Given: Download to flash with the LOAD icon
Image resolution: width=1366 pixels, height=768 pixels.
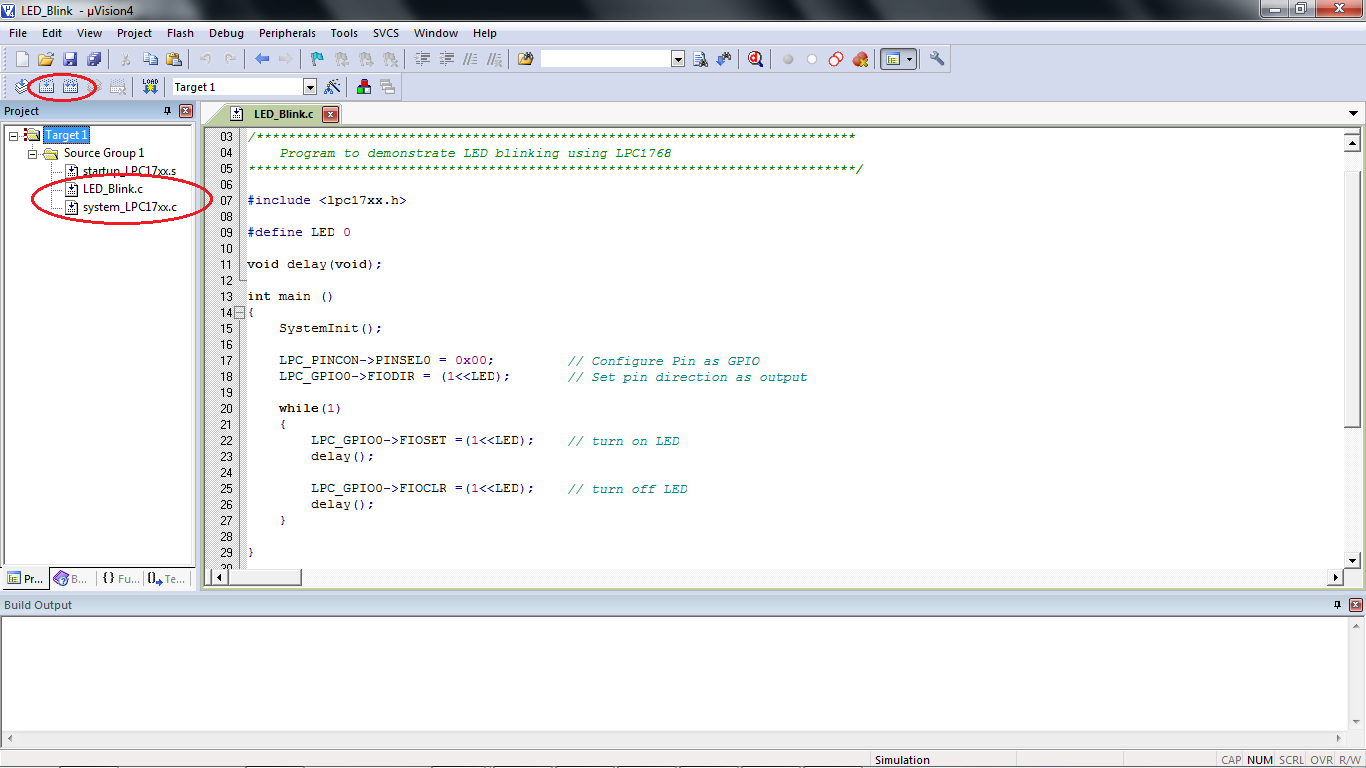Looking at the screenshot, I should [x=150, y=87].
